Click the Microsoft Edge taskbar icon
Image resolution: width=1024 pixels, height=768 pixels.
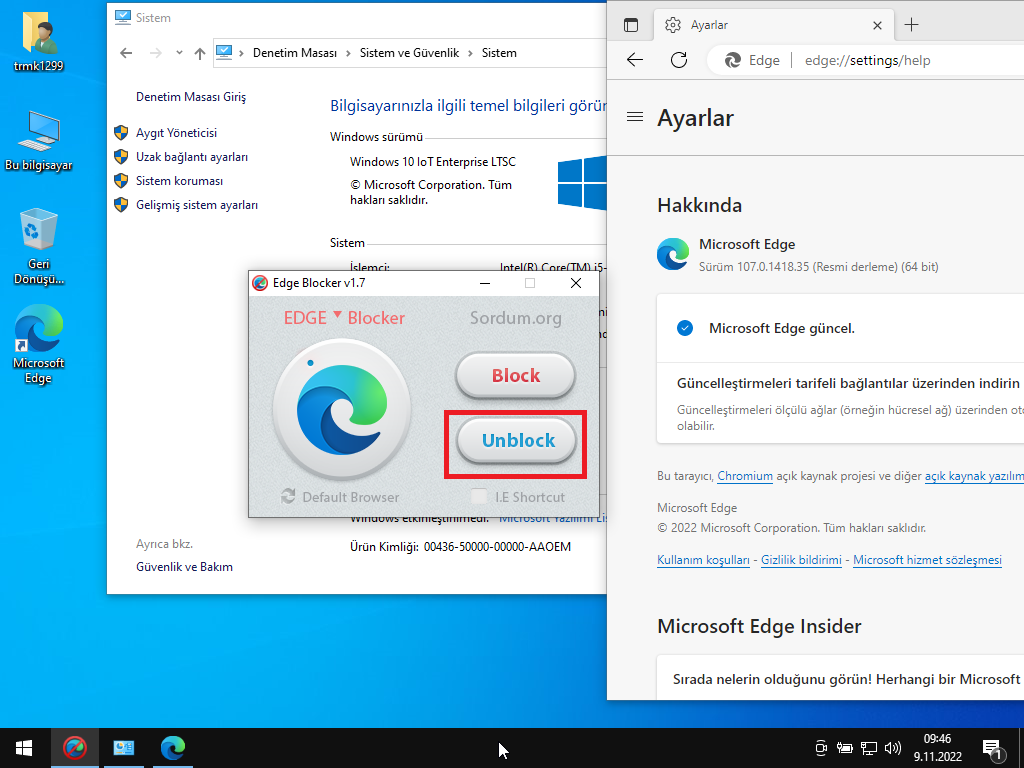point(172,748)
